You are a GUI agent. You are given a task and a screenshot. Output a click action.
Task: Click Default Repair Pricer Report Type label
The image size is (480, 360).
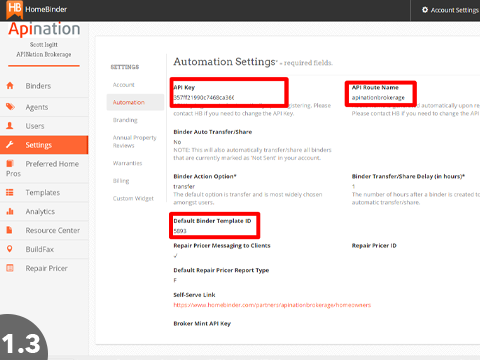pos(221,270)
